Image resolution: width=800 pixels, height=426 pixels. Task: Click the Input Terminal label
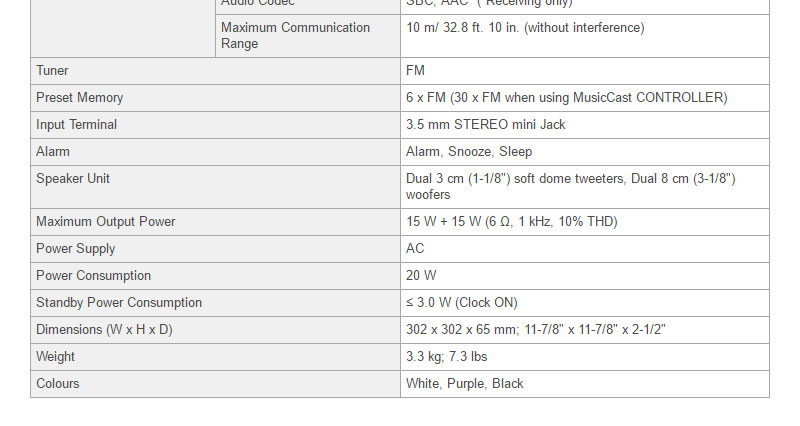(x=77, y=125)
